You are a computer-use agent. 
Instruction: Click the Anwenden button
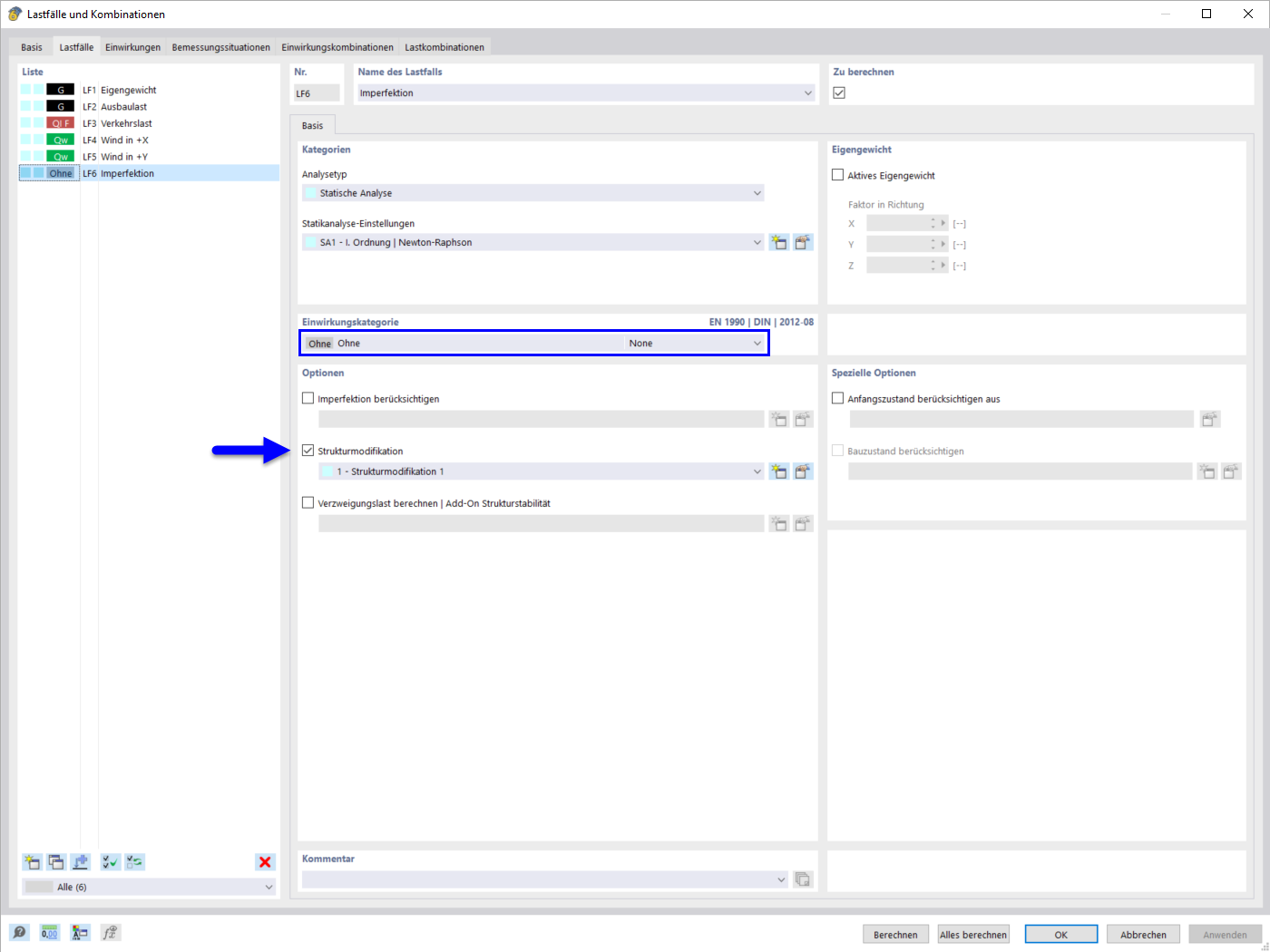tap(1225, 935)
